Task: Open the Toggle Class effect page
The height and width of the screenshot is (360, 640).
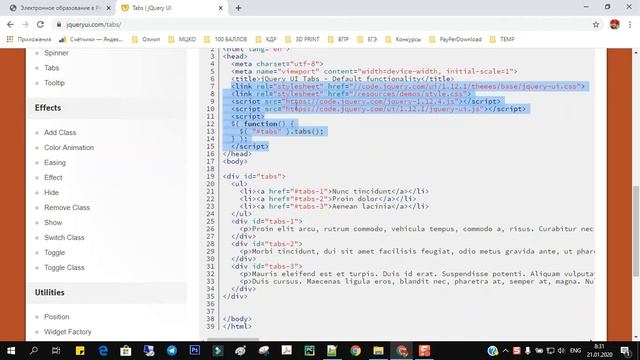Action: tap(64, 268)
